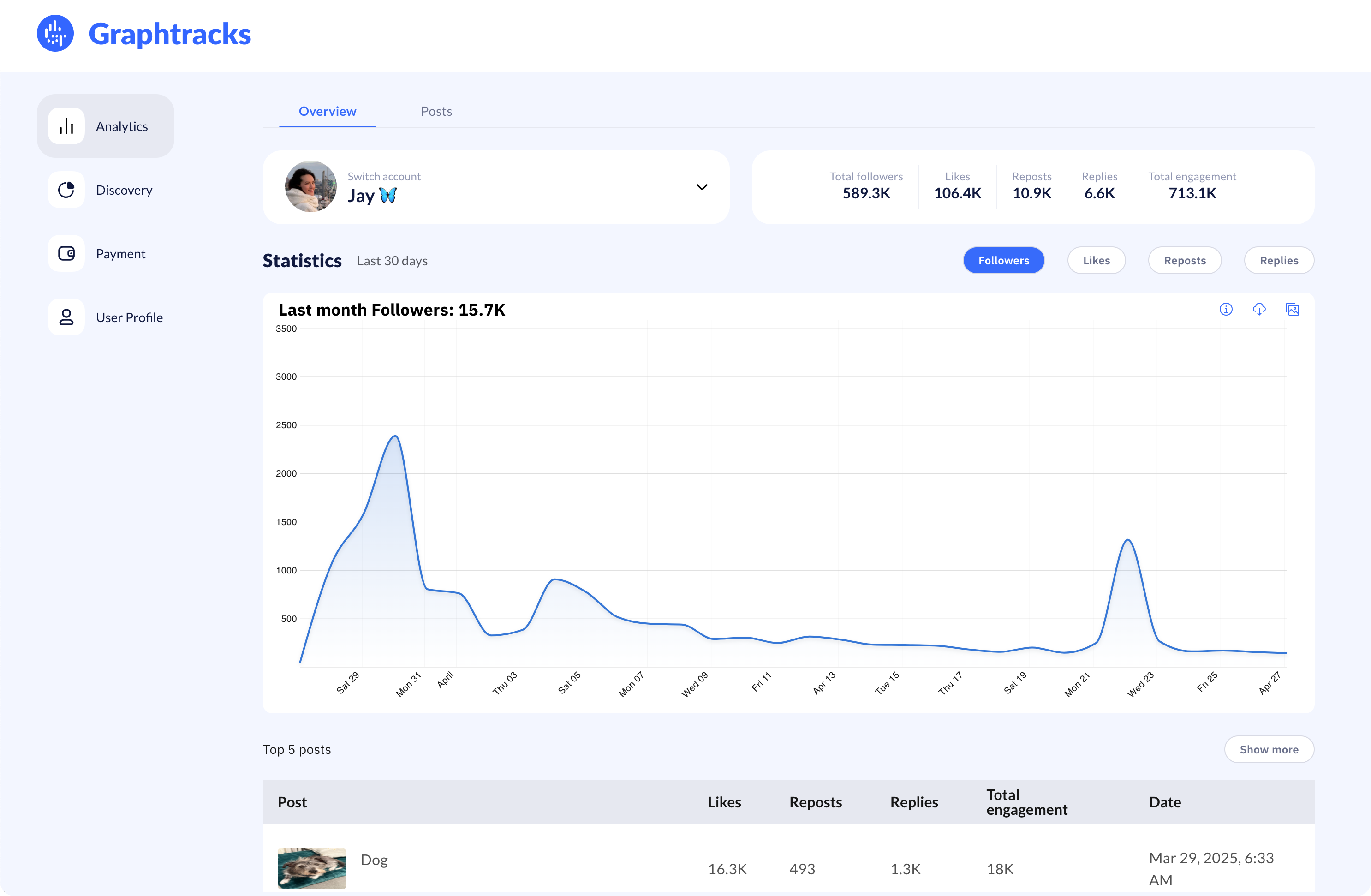Switch to the Posts tab
The image size is (1371, 896).
tap(436, 111)
